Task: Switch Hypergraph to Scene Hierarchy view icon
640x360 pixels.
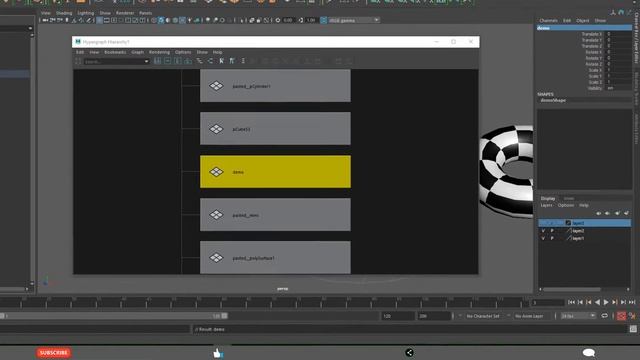Action: [200, 61]
